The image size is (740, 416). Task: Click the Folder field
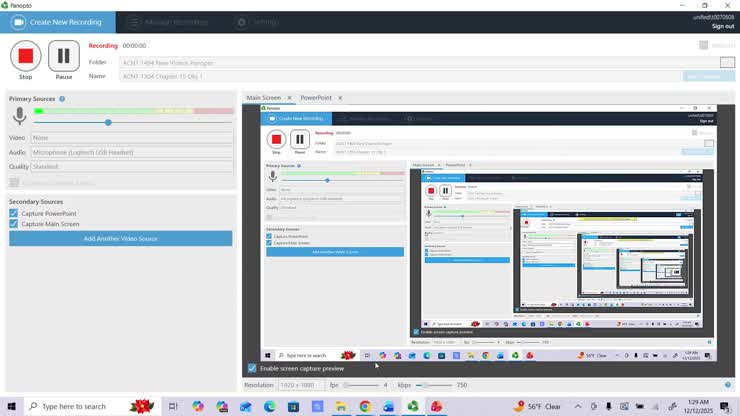pos(419,62)
